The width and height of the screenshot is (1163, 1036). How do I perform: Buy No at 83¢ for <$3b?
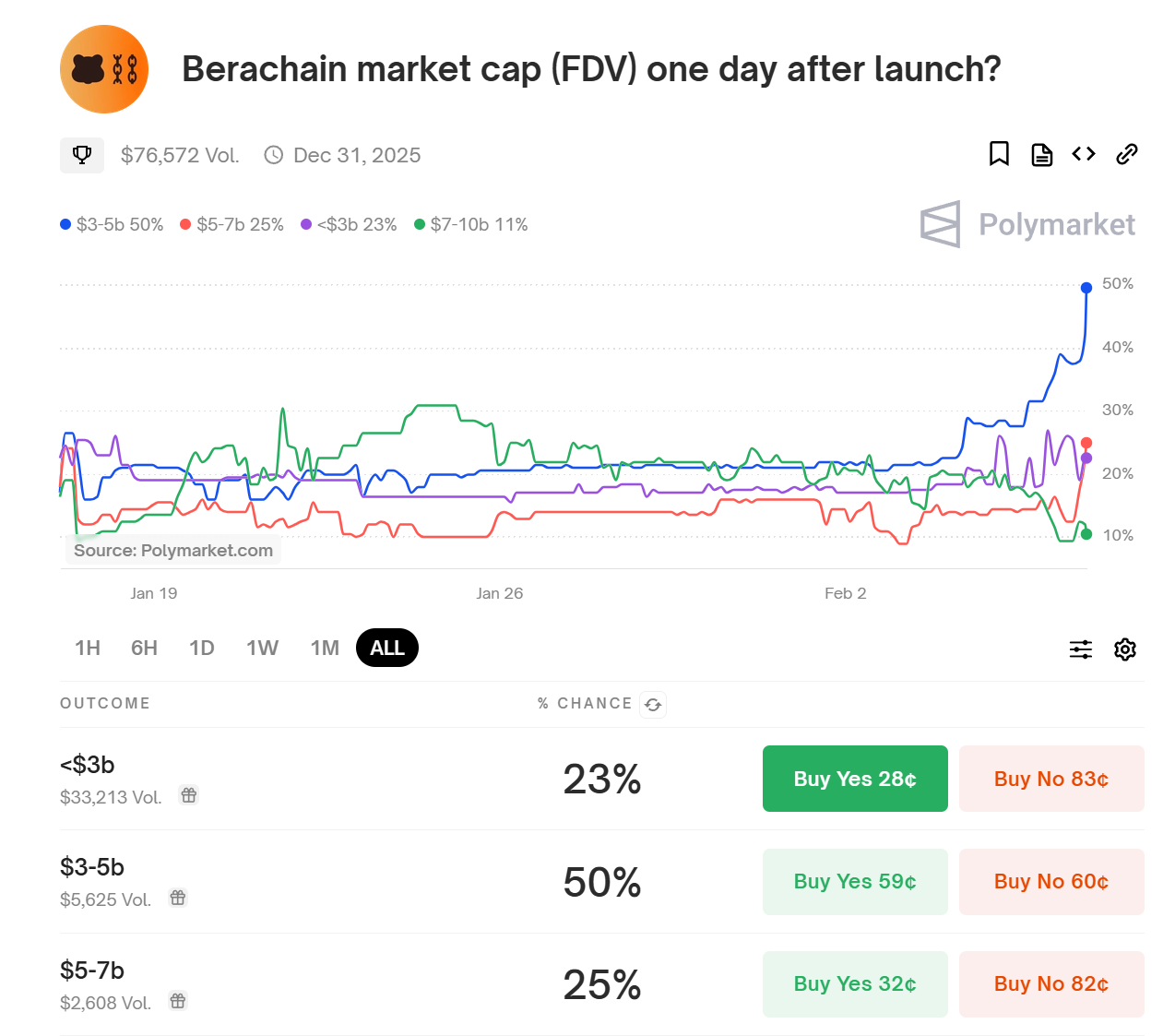click(x=1051, y=778)
